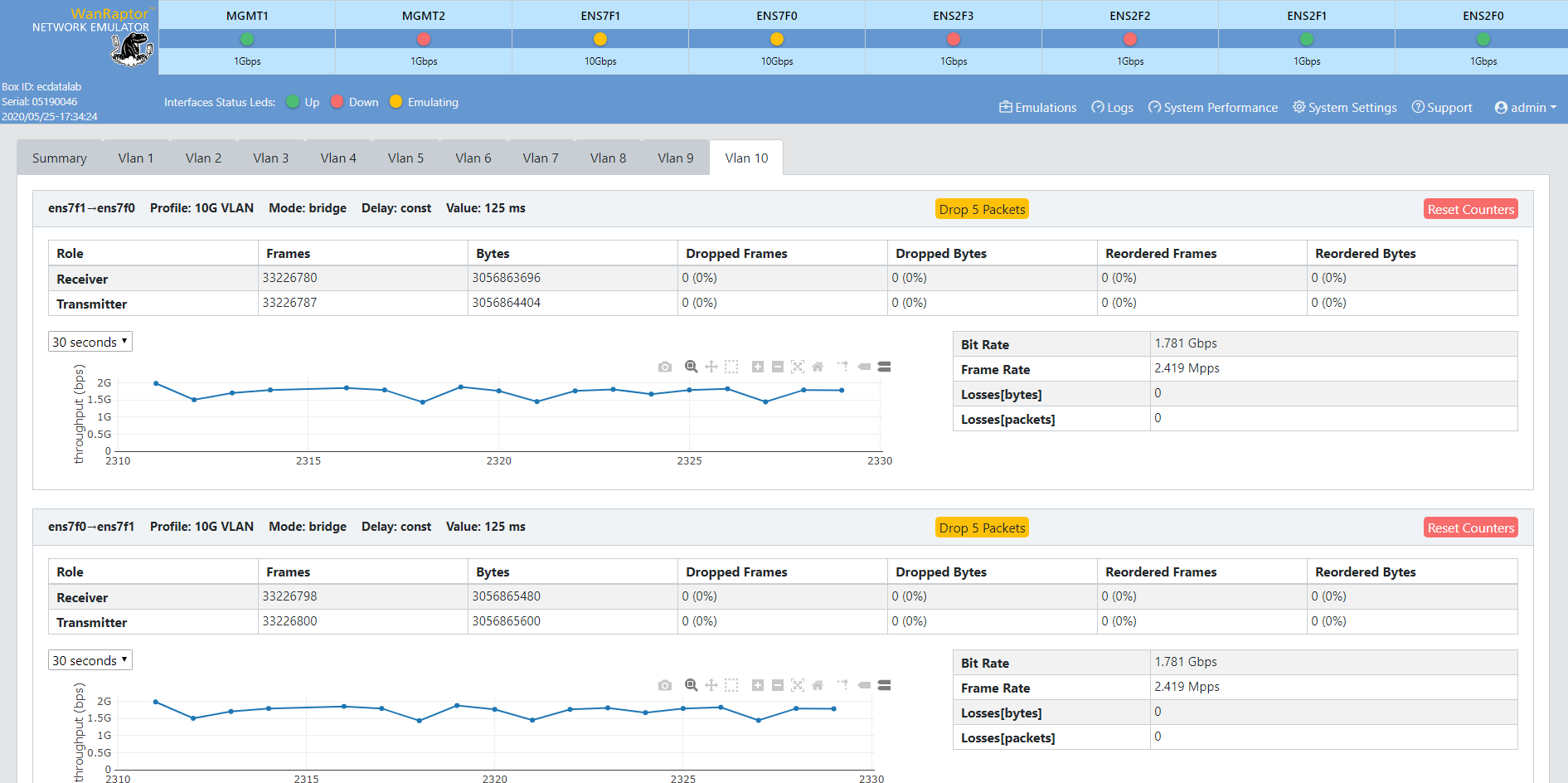Toggle spike lines on the top chart
This screenshot has height=783, width=1568.
click(x=842, y=366)
